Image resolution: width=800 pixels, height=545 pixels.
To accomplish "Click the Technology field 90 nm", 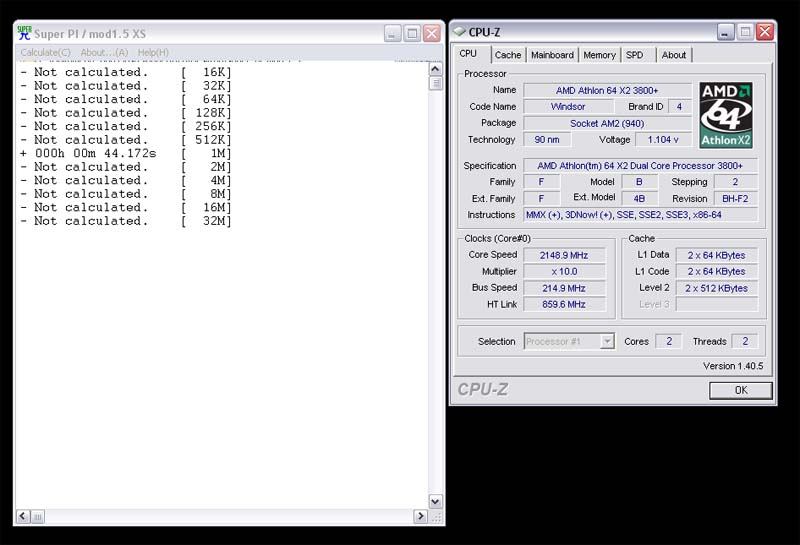I will (546, 139).
